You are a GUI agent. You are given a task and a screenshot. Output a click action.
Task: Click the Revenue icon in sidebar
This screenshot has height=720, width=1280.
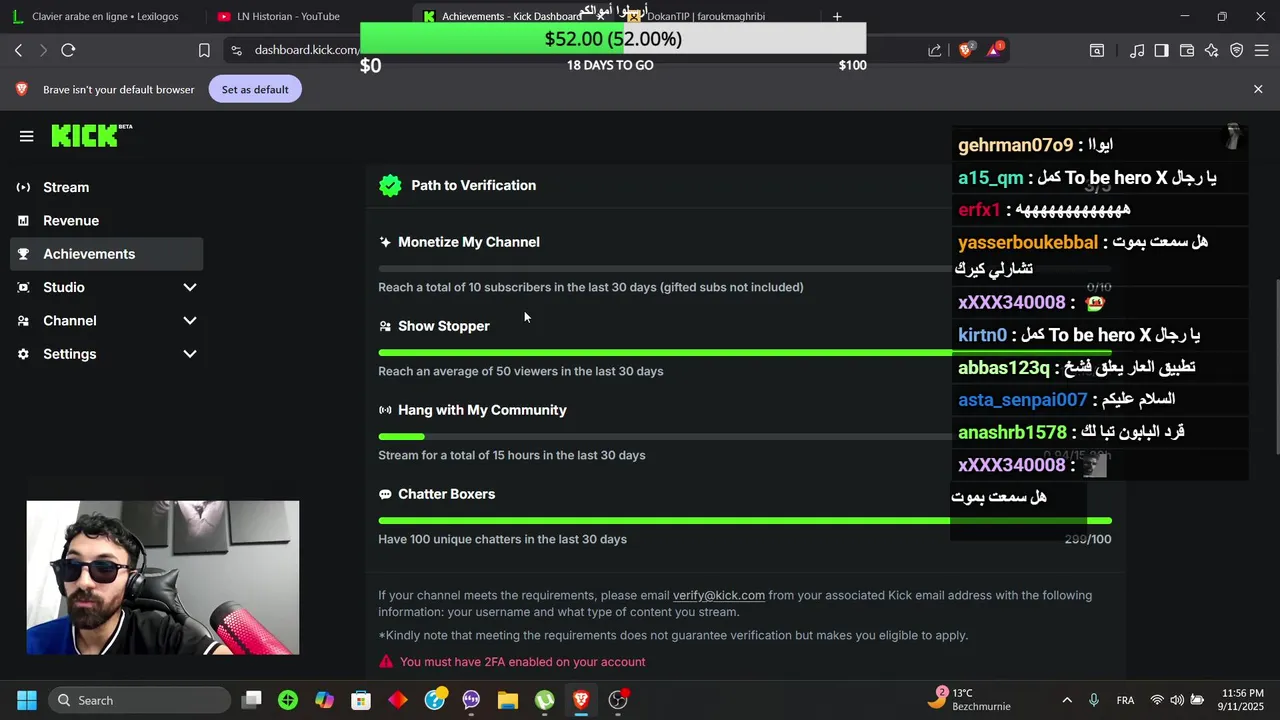(x=23, y=221)
